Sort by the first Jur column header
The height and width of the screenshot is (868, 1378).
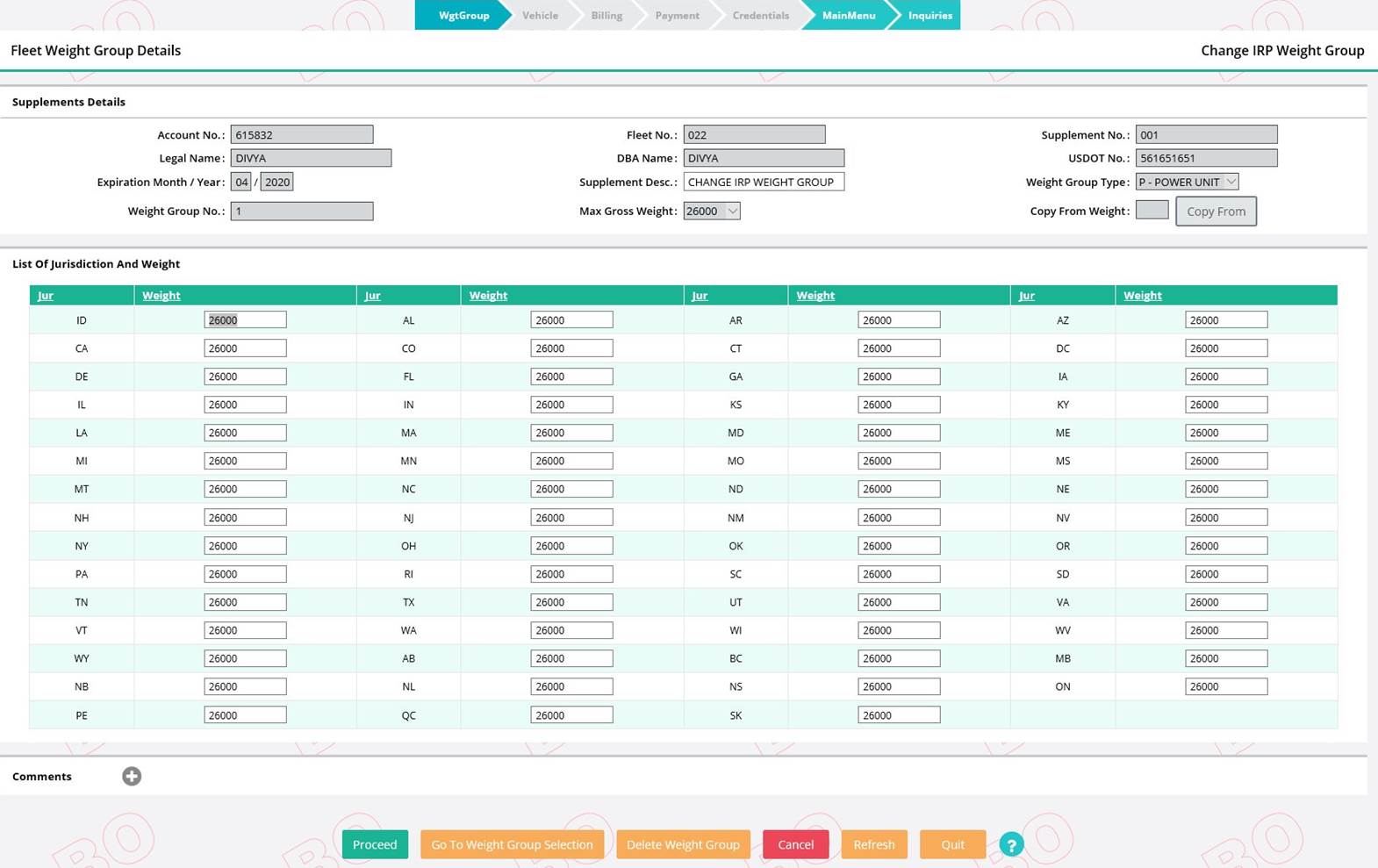pyautogui.click(x=46, y=296)
